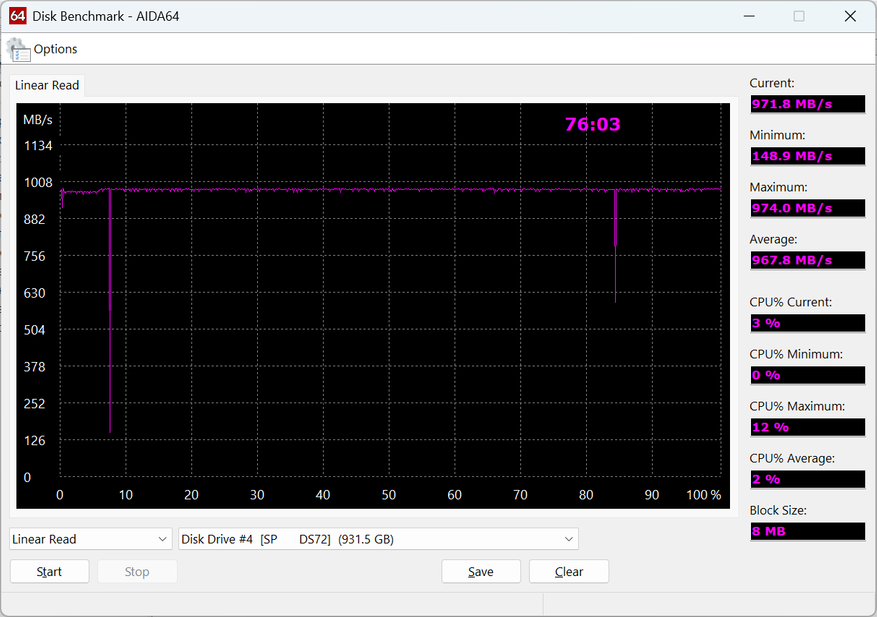The image size is (877, 617).
Task: Click the Minimum 148.9 MB/s value
Action: click(808, 156)
